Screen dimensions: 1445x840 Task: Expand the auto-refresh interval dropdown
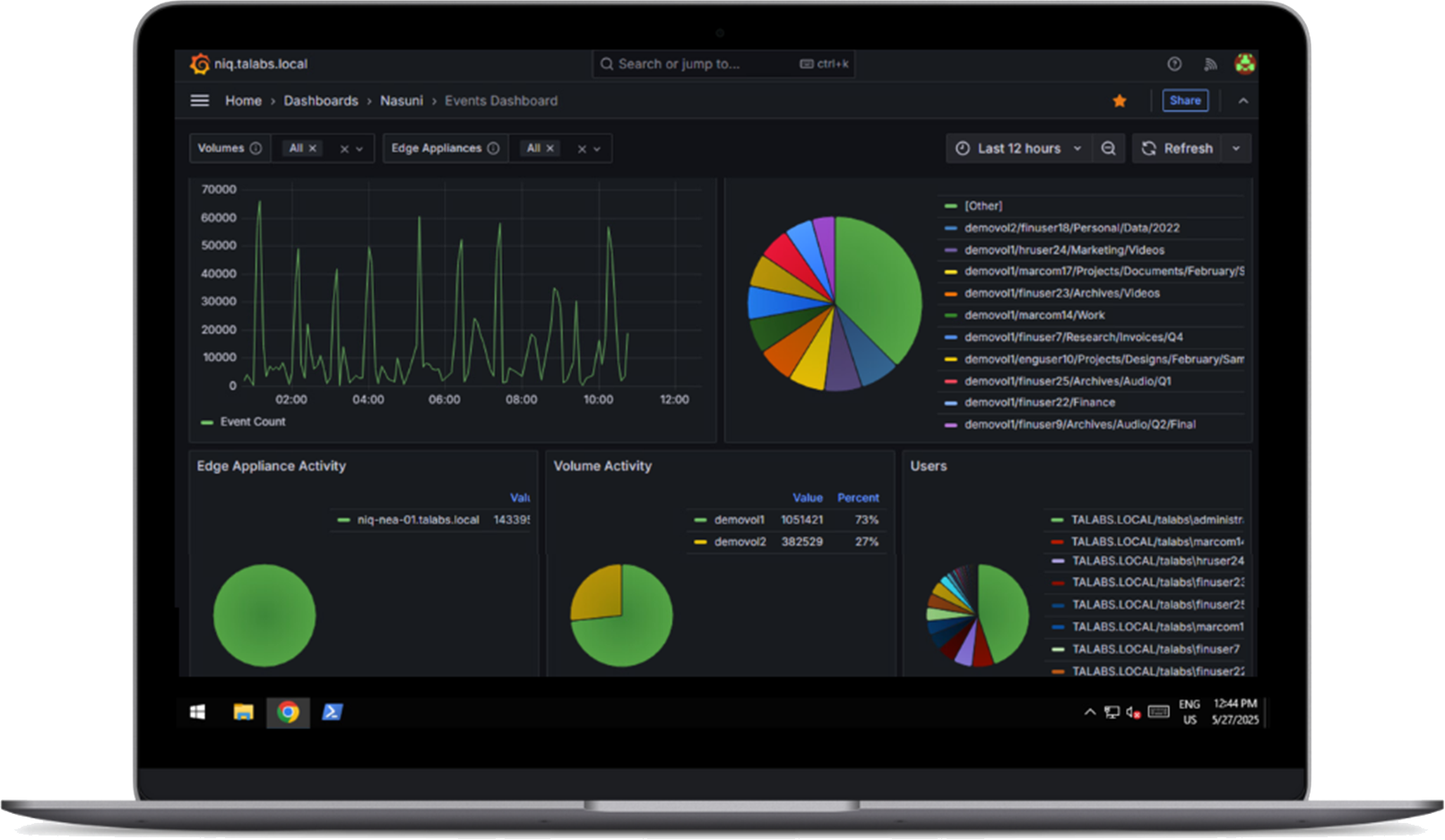[1236, 148]
